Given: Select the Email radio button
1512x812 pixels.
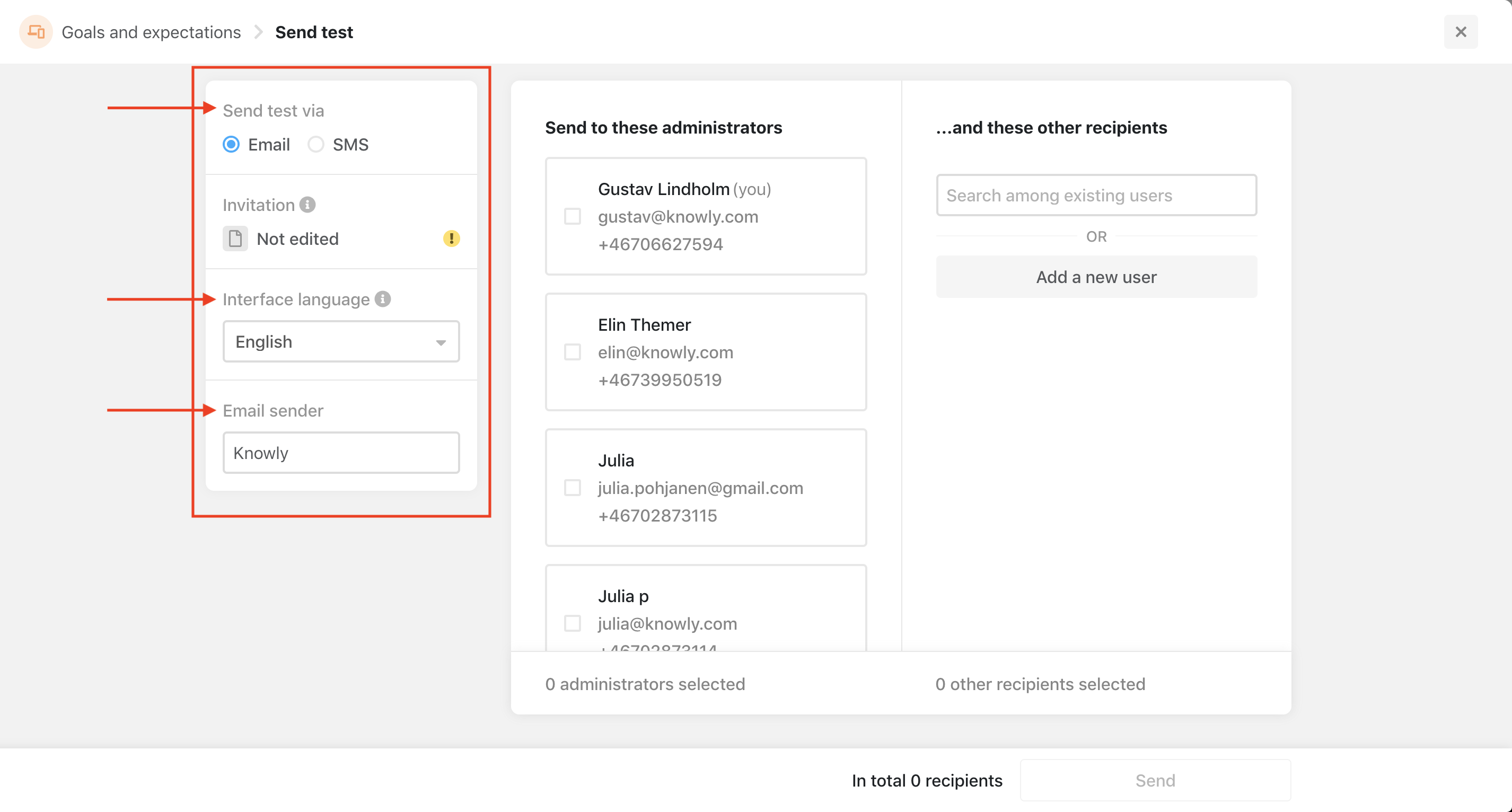Looking at the screenshot, I should click(x=231, y=144).
